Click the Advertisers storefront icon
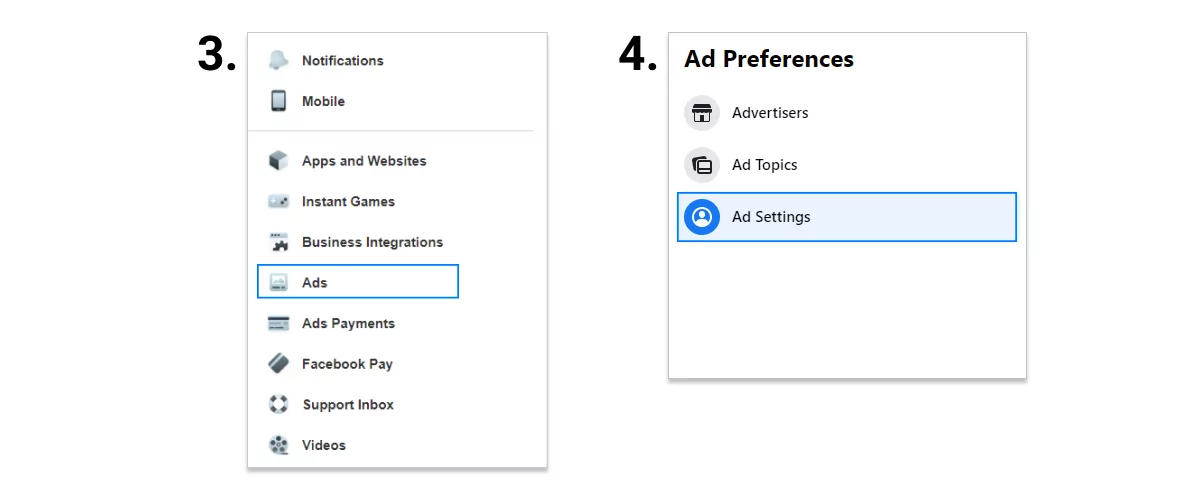 pos(702,113)
